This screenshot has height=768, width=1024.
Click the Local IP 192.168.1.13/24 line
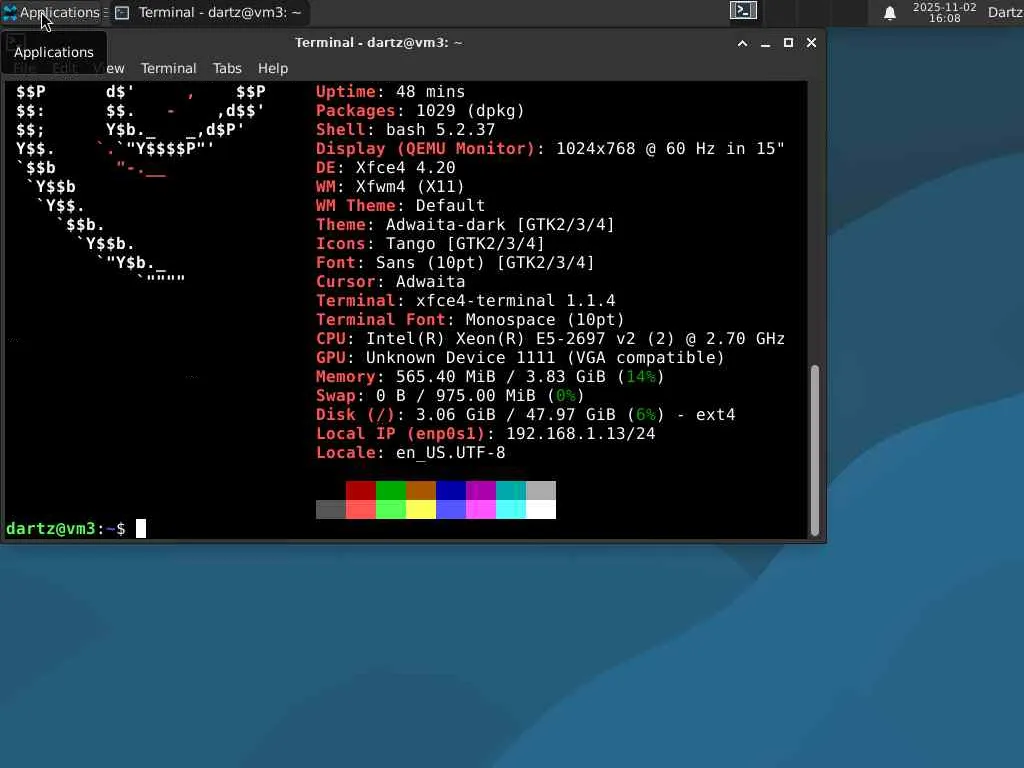point(485,433)
